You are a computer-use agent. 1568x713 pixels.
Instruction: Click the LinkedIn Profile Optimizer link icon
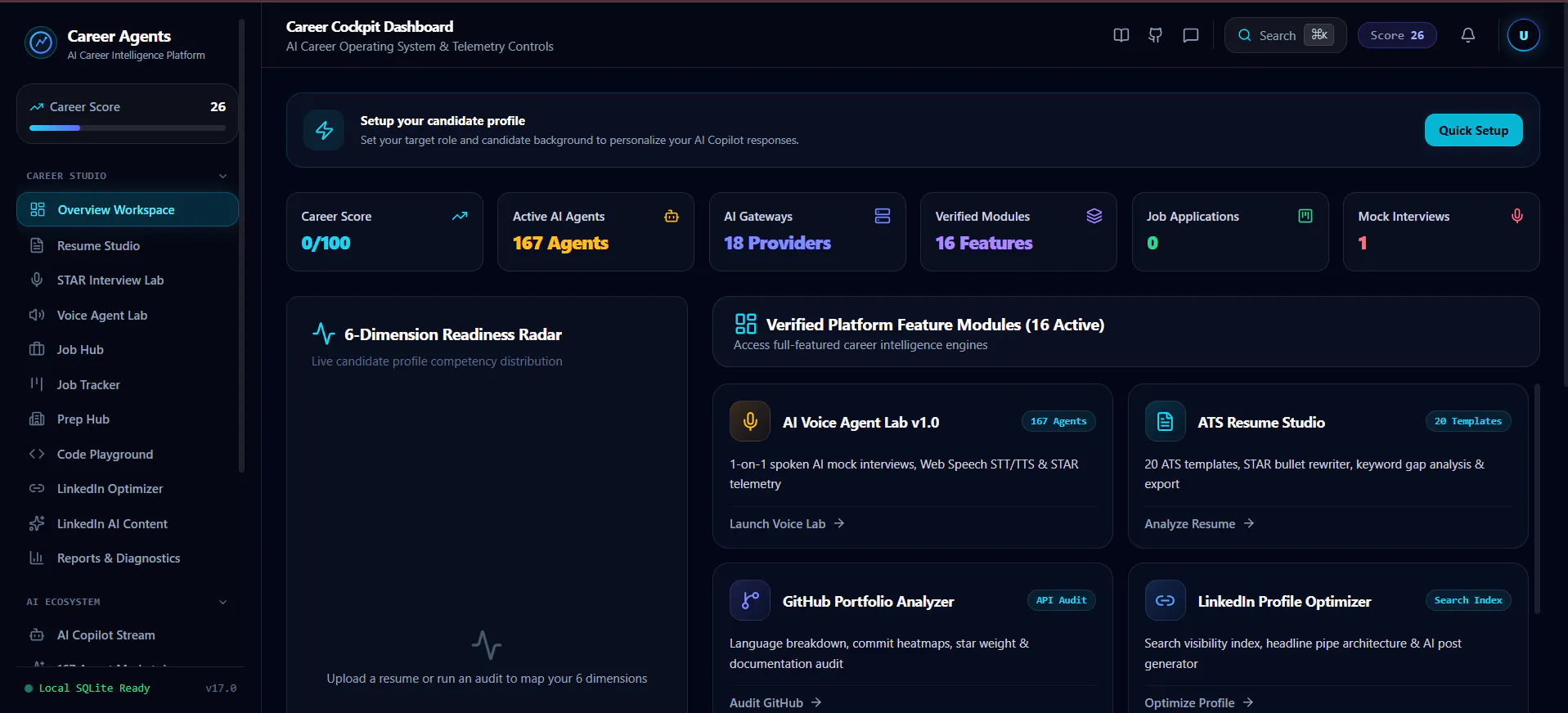coord(1166,600)
